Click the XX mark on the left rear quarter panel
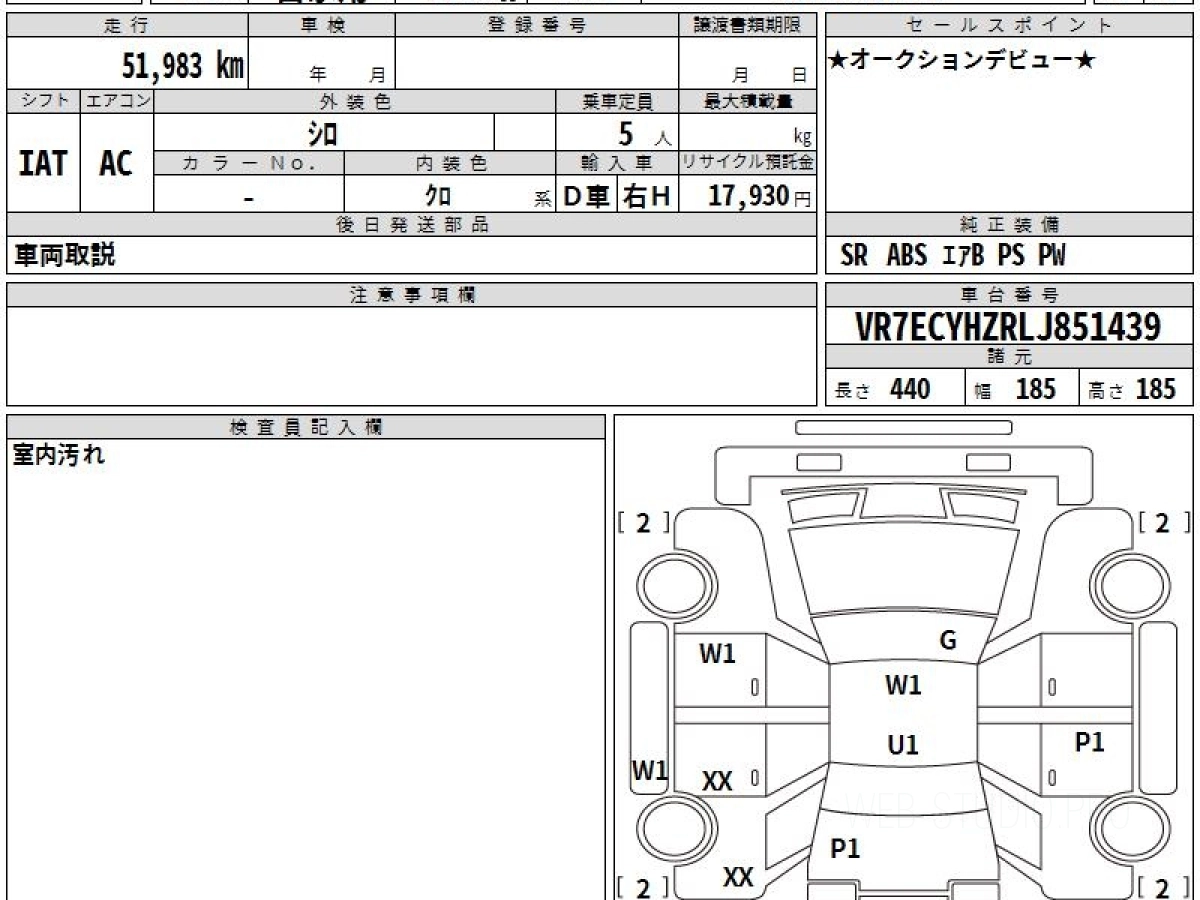Image resolution: width=1200 pixels, height=900 pixels. [x=738, y=877]
